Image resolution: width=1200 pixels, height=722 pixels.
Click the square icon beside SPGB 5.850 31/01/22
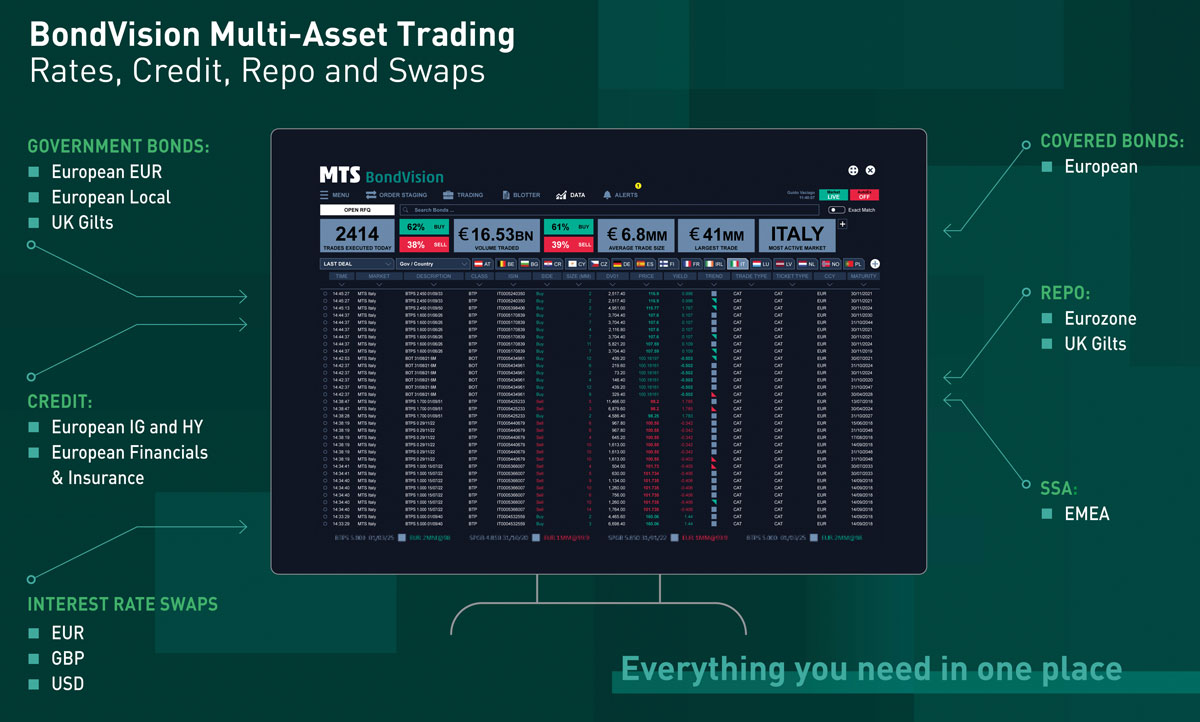(675, 538)
